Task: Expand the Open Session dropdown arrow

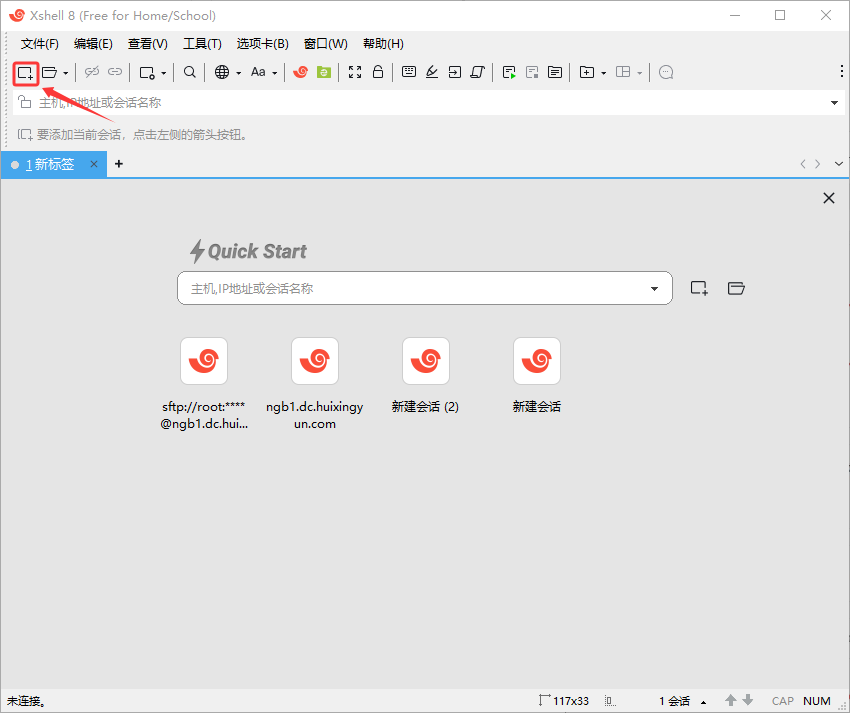Action: point(66,73)
